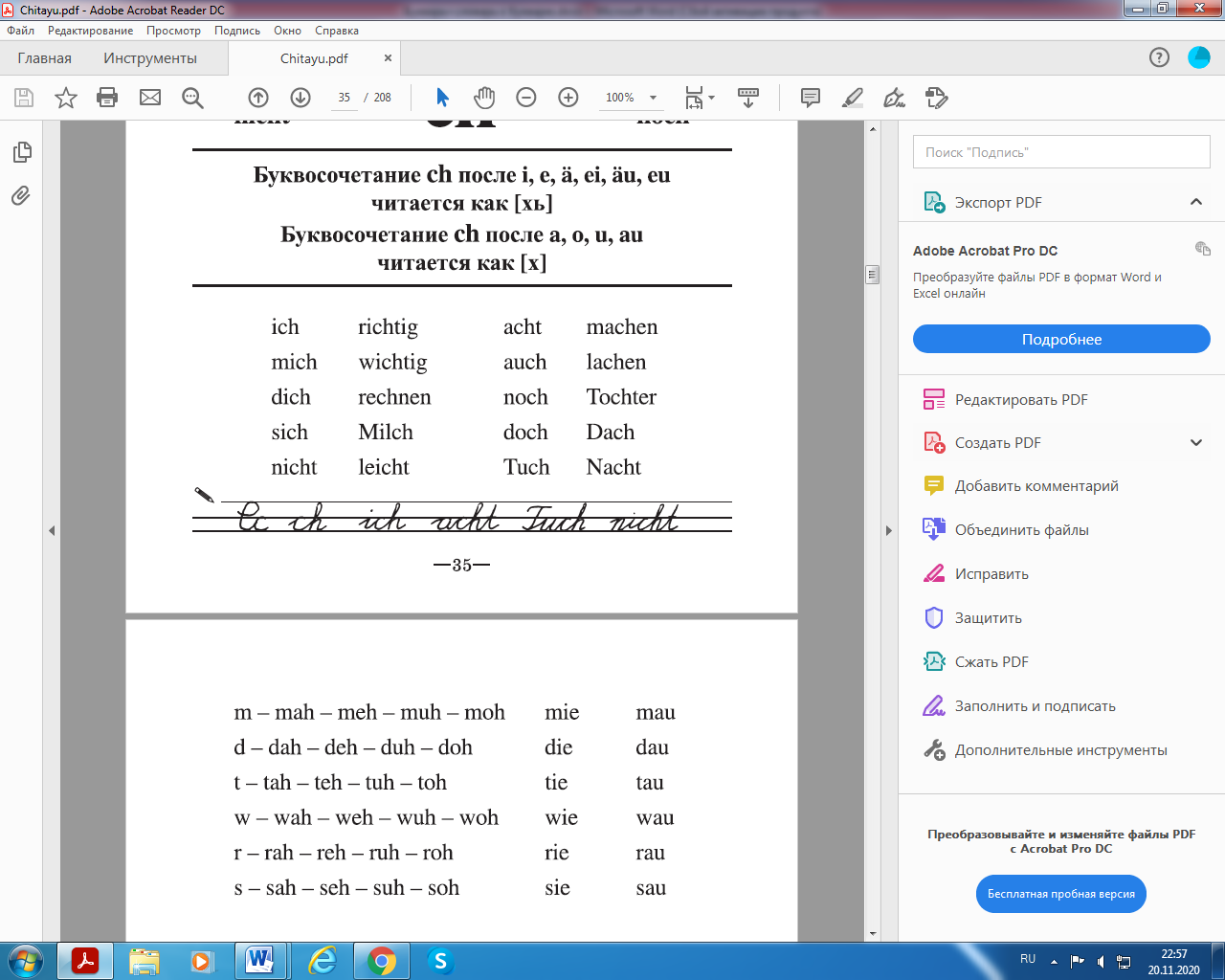Go to next page arrow
The image size is (1225, 980).
(x=301, y=98)
